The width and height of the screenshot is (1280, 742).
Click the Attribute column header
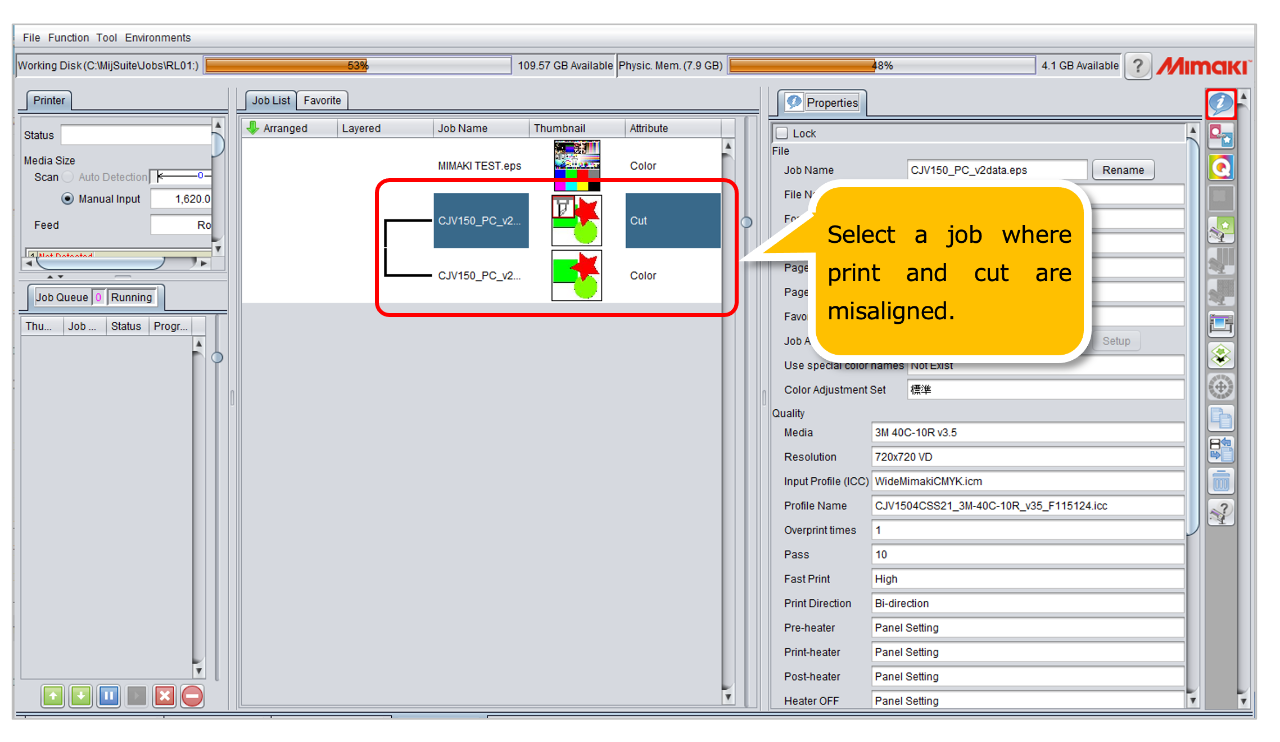pyautogui.click(x=673, y=128)
